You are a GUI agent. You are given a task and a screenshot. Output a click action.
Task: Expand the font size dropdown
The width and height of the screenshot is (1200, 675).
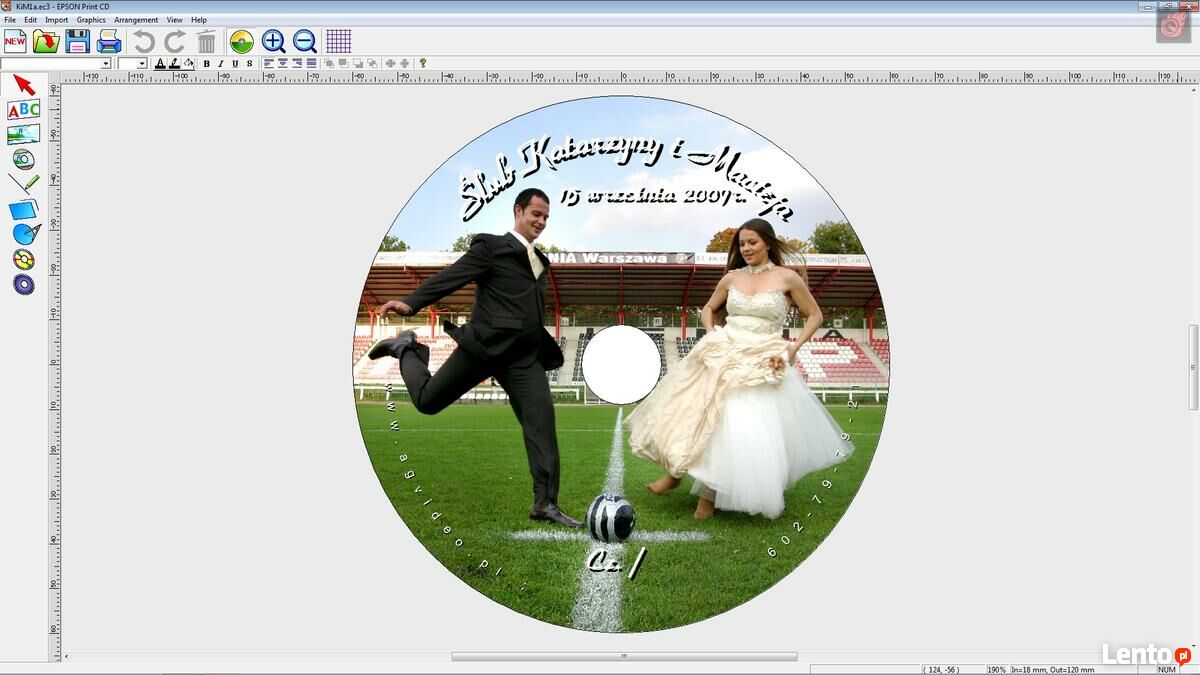click(x=143, y=64)
